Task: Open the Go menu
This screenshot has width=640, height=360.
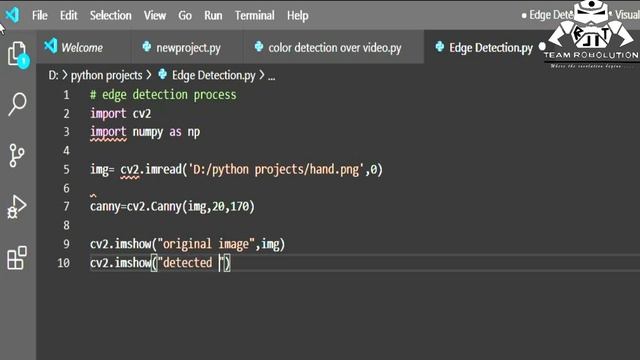Action: pyautogui.click(x=185, y=16)
